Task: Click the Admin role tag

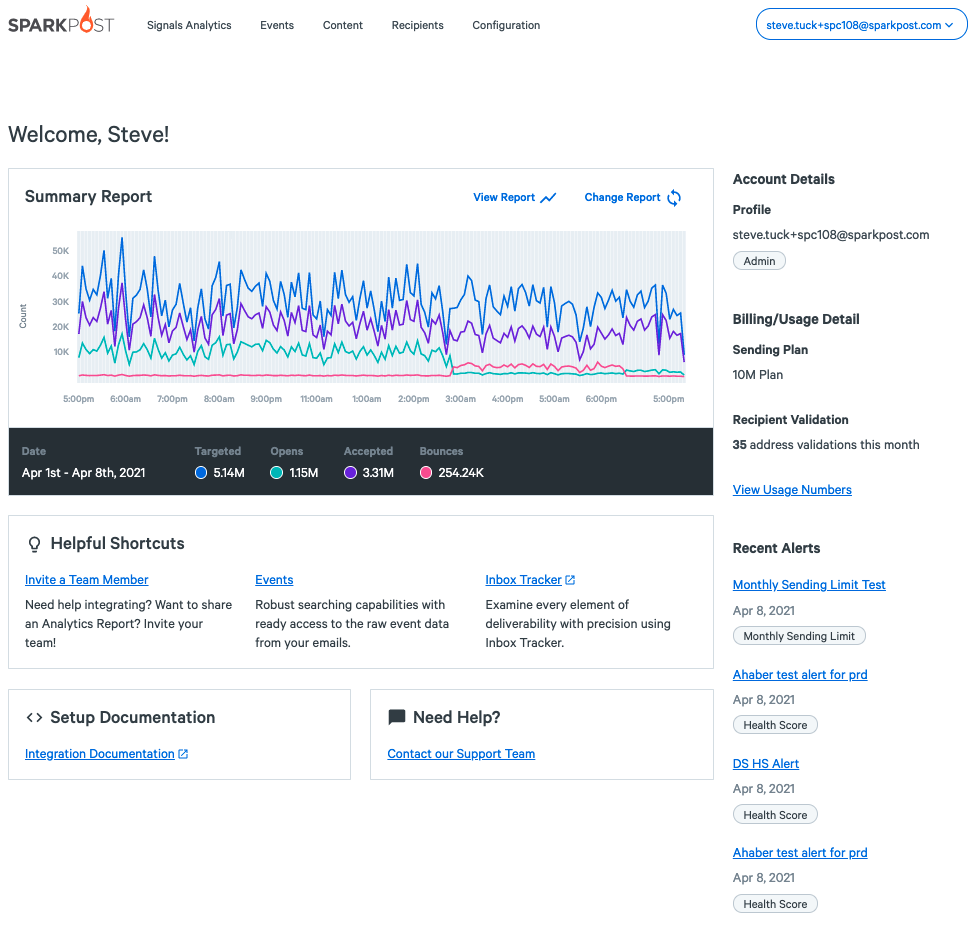Action: coord(759,261)
